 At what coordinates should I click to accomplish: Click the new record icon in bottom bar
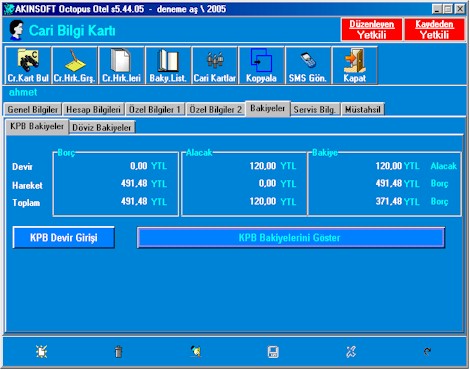pyautogui.click(x=41, y=352)
